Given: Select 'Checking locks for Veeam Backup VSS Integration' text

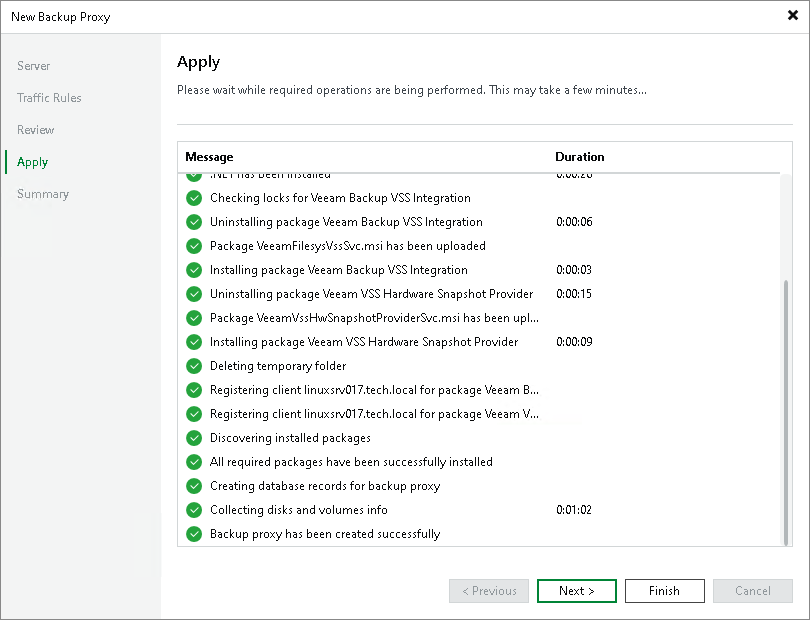Looking at the screenshot, I should tap(340, 198).
